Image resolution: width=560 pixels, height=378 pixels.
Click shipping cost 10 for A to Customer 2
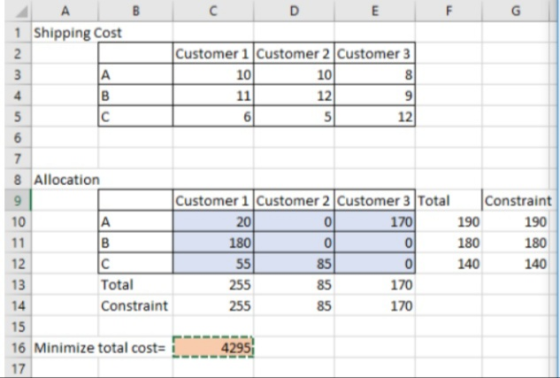coord(294,75)
